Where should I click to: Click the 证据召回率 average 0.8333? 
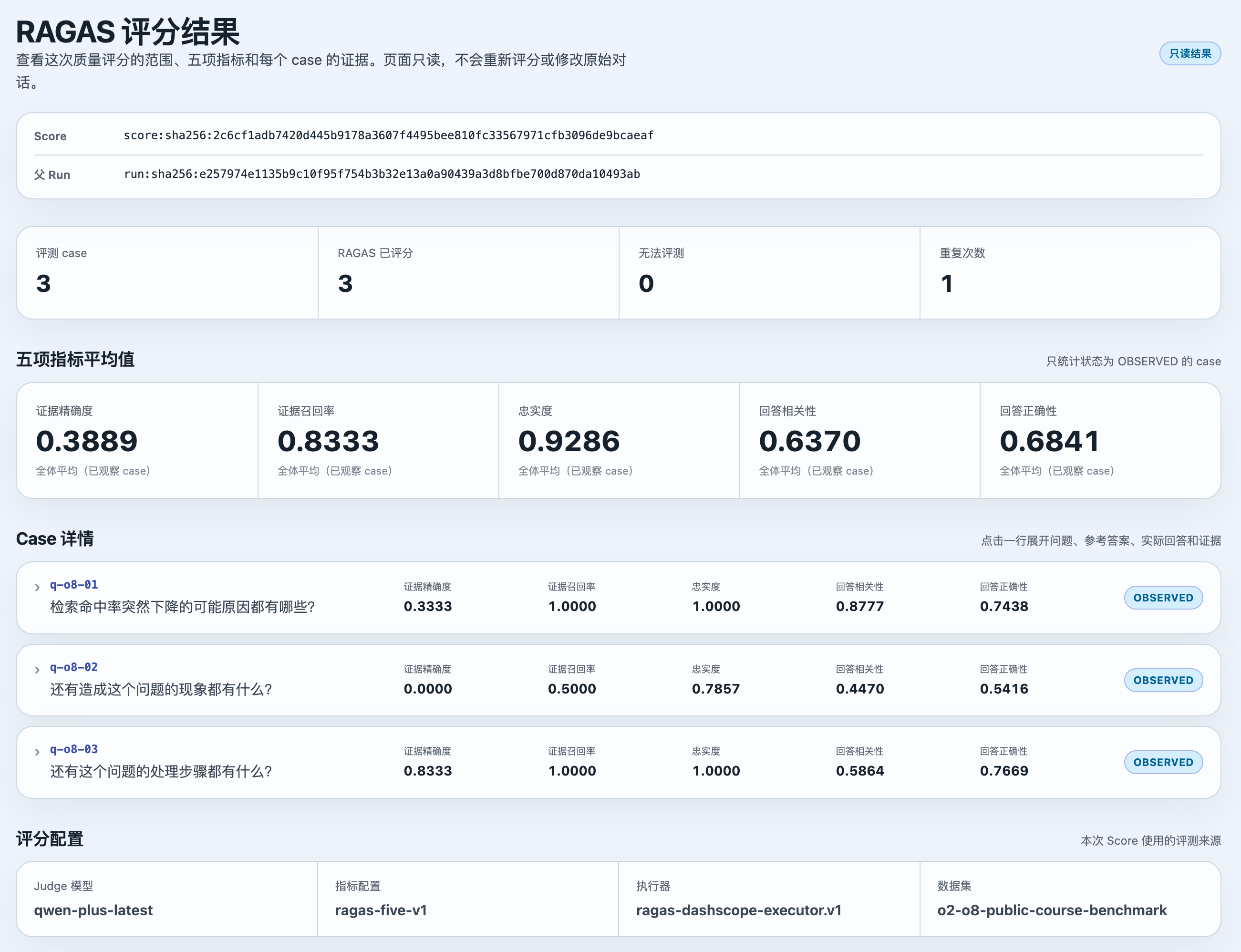tap(328, 441)
